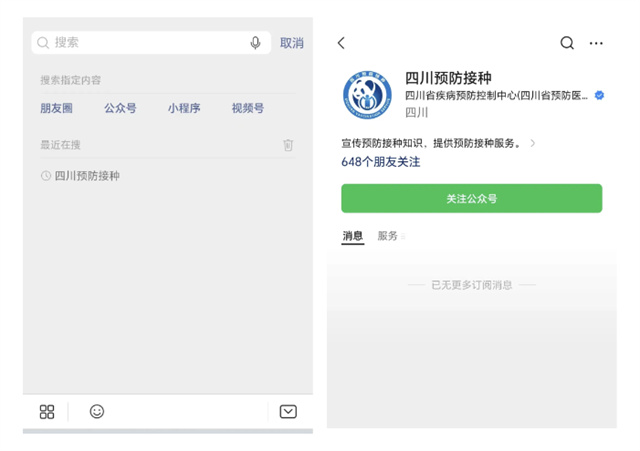The width and height of the screenshot is (640, 451).
Task: Tap the microphone voice search icon
Action: 256,42
